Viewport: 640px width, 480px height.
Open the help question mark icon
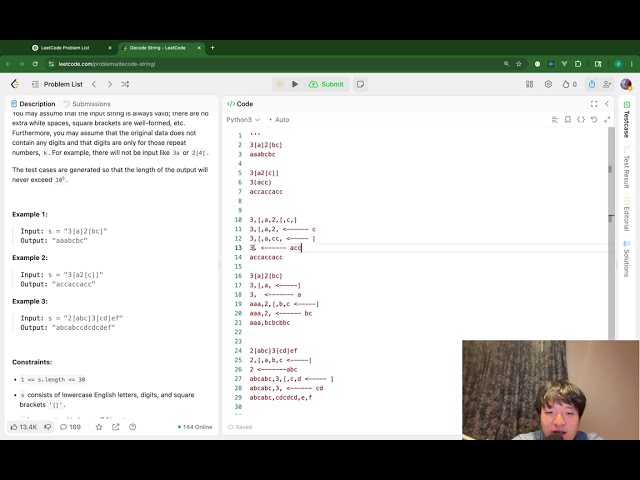point(132,427)
